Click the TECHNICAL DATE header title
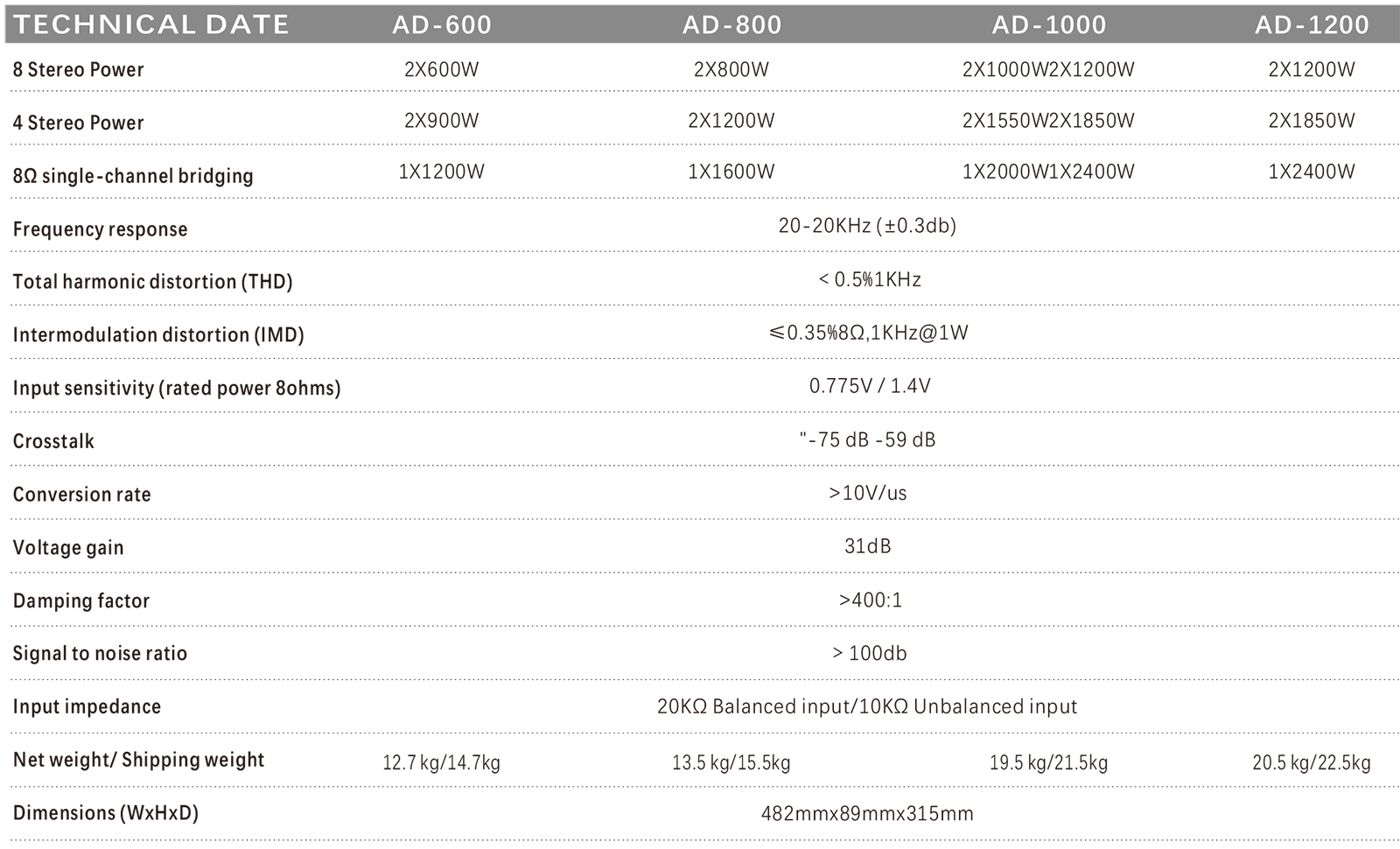This screenshot has width=1400, height=849. click(x=151, y=25)
